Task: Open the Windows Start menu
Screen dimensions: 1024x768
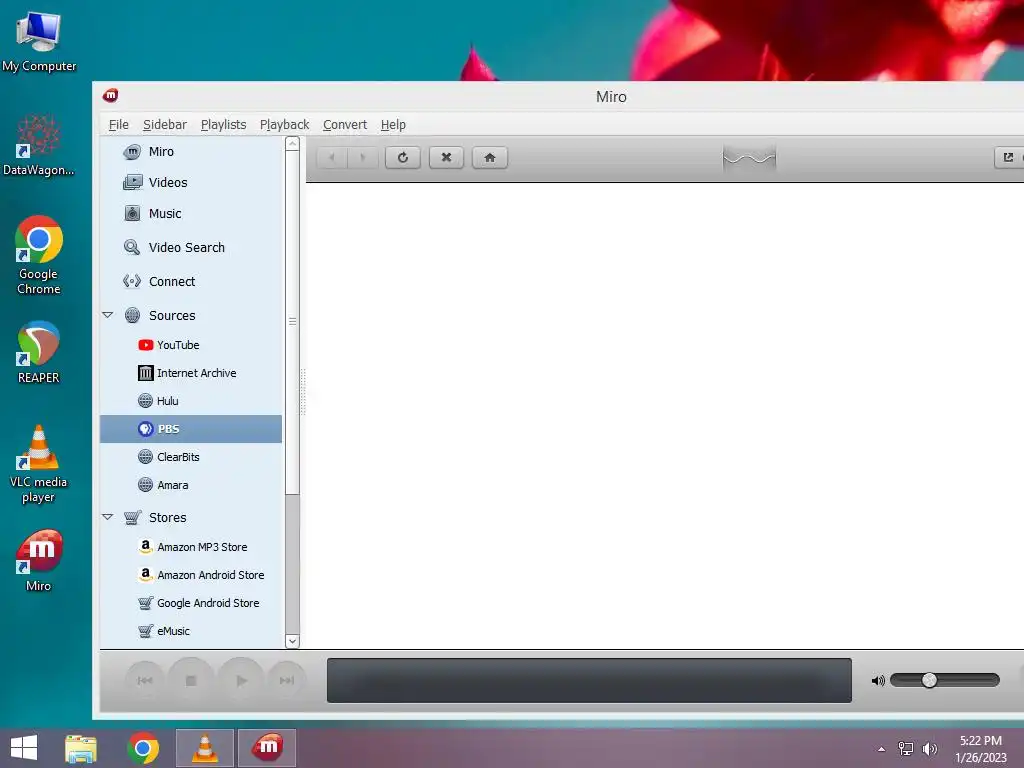Action: [x=24, y=748]
